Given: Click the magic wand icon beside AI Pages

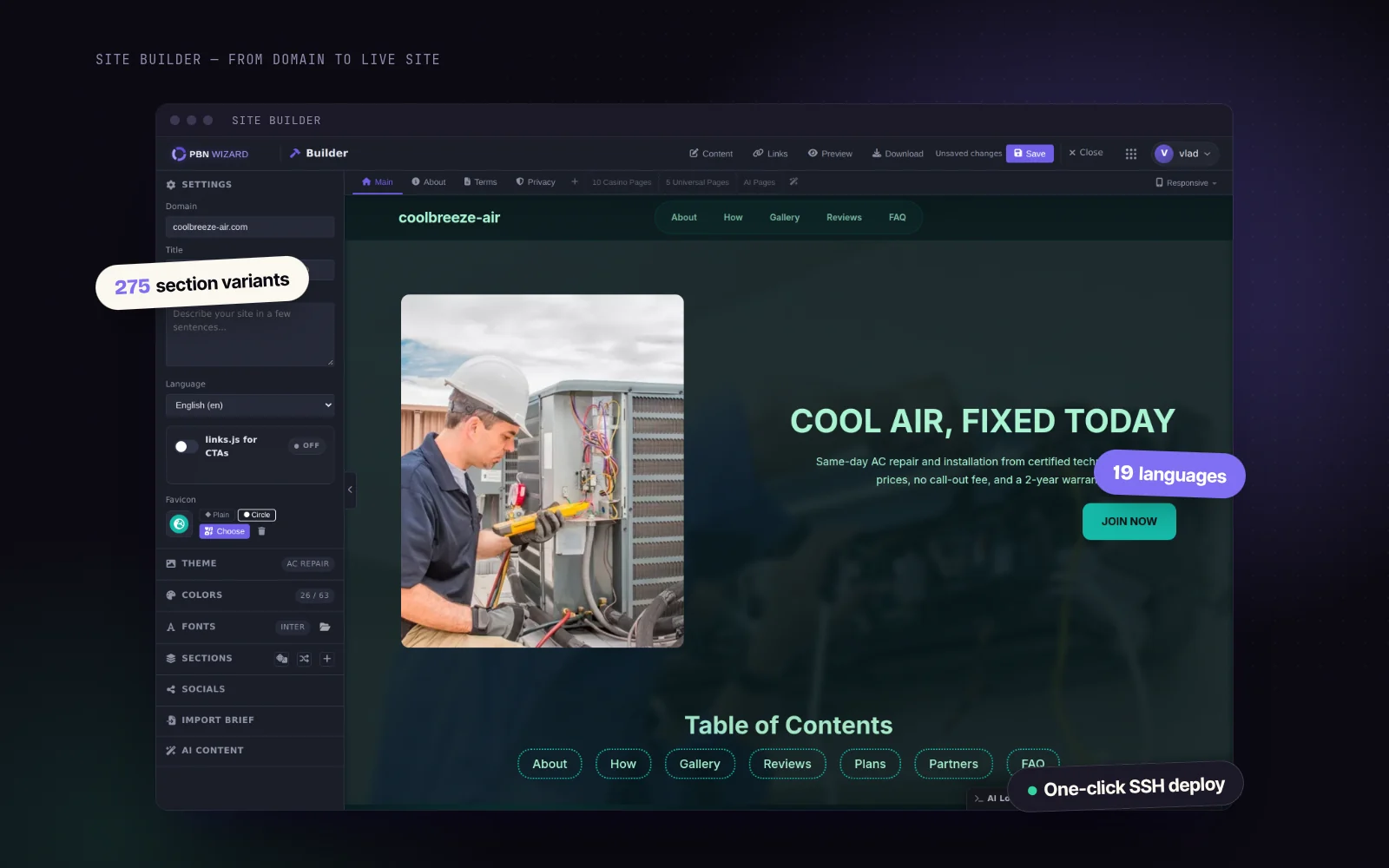Looking at the screenshot, I should tap(793, 182).
